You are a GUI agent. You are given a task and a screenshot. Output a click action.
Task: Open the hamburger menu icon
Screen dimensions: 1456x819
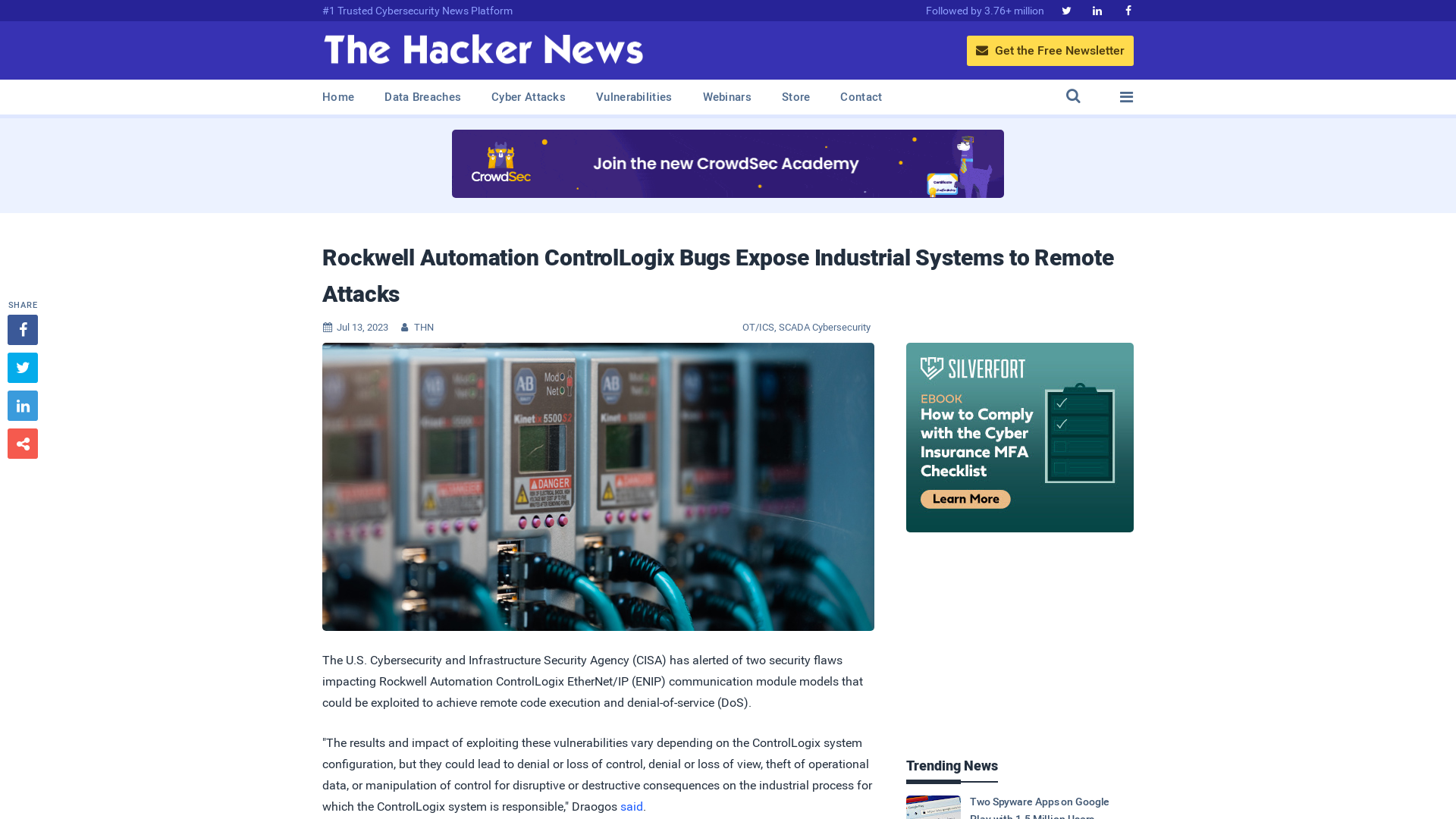click(1126, 96)
